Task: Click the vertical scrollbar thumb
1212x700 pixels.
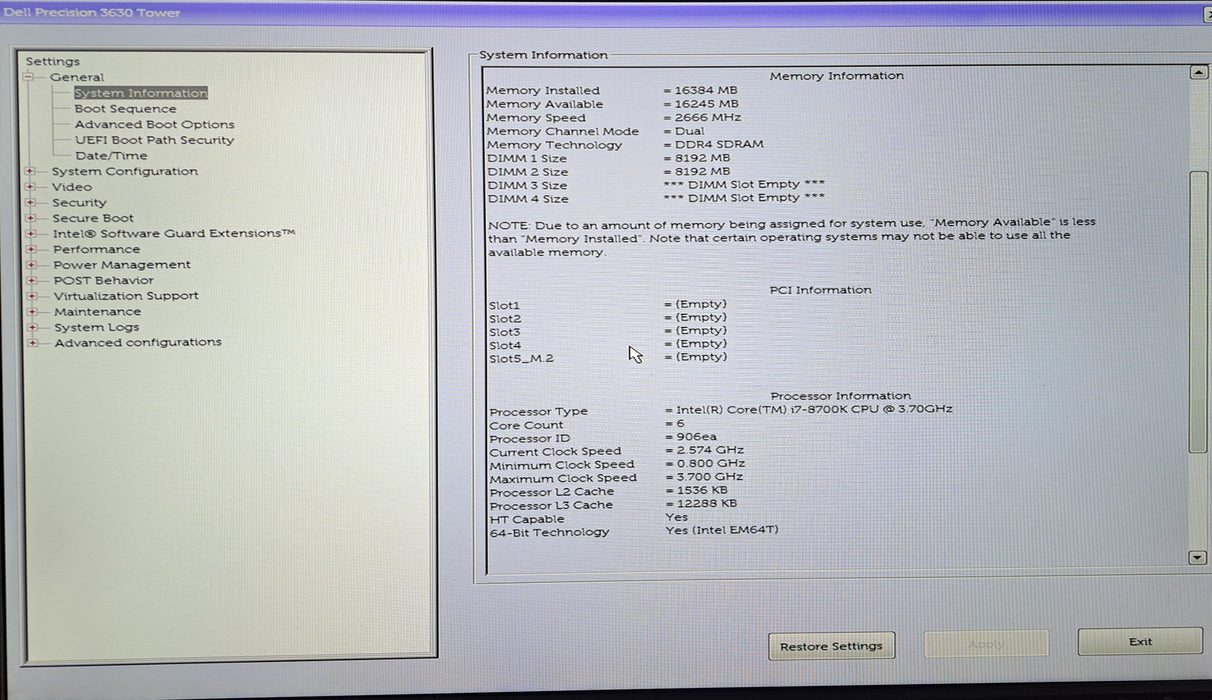Action: (x=1198, y=312)
